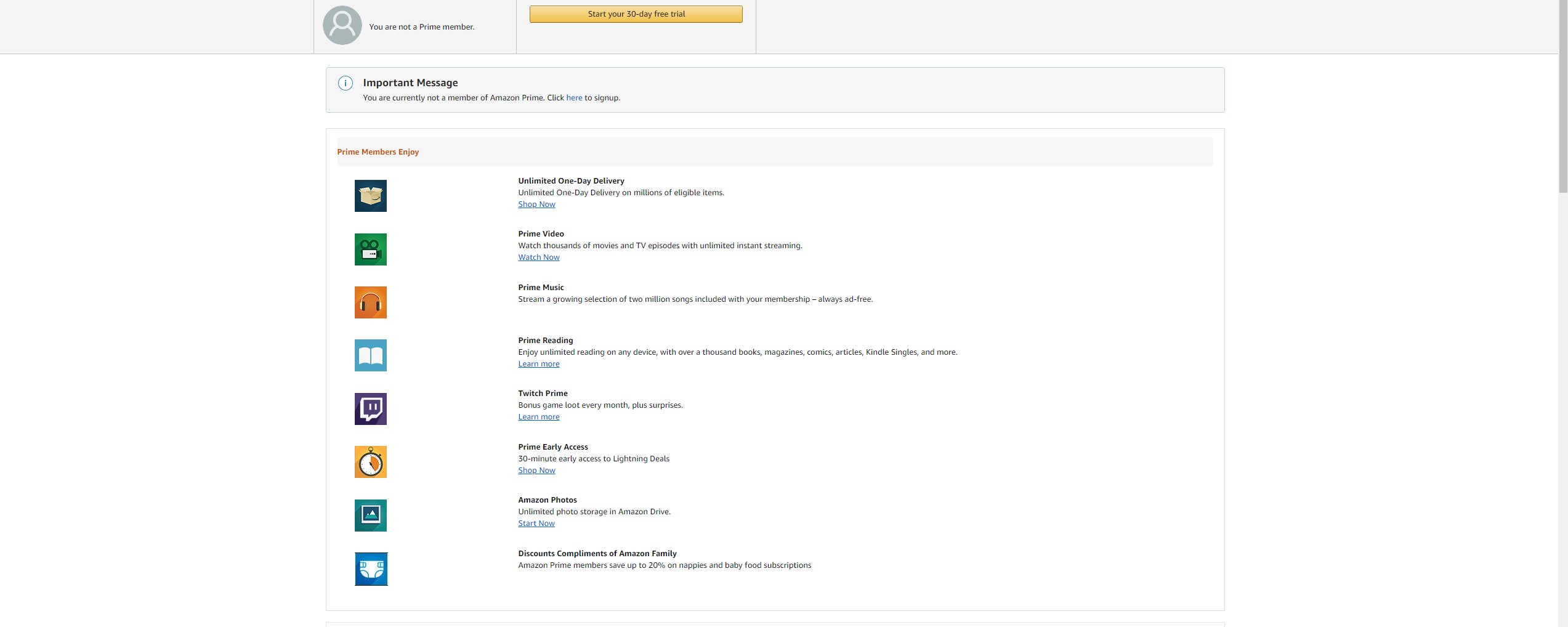Viewport: 1568px width, 627px height.
Task: Click the user profile avatar icon
Action: click(342, 25)
